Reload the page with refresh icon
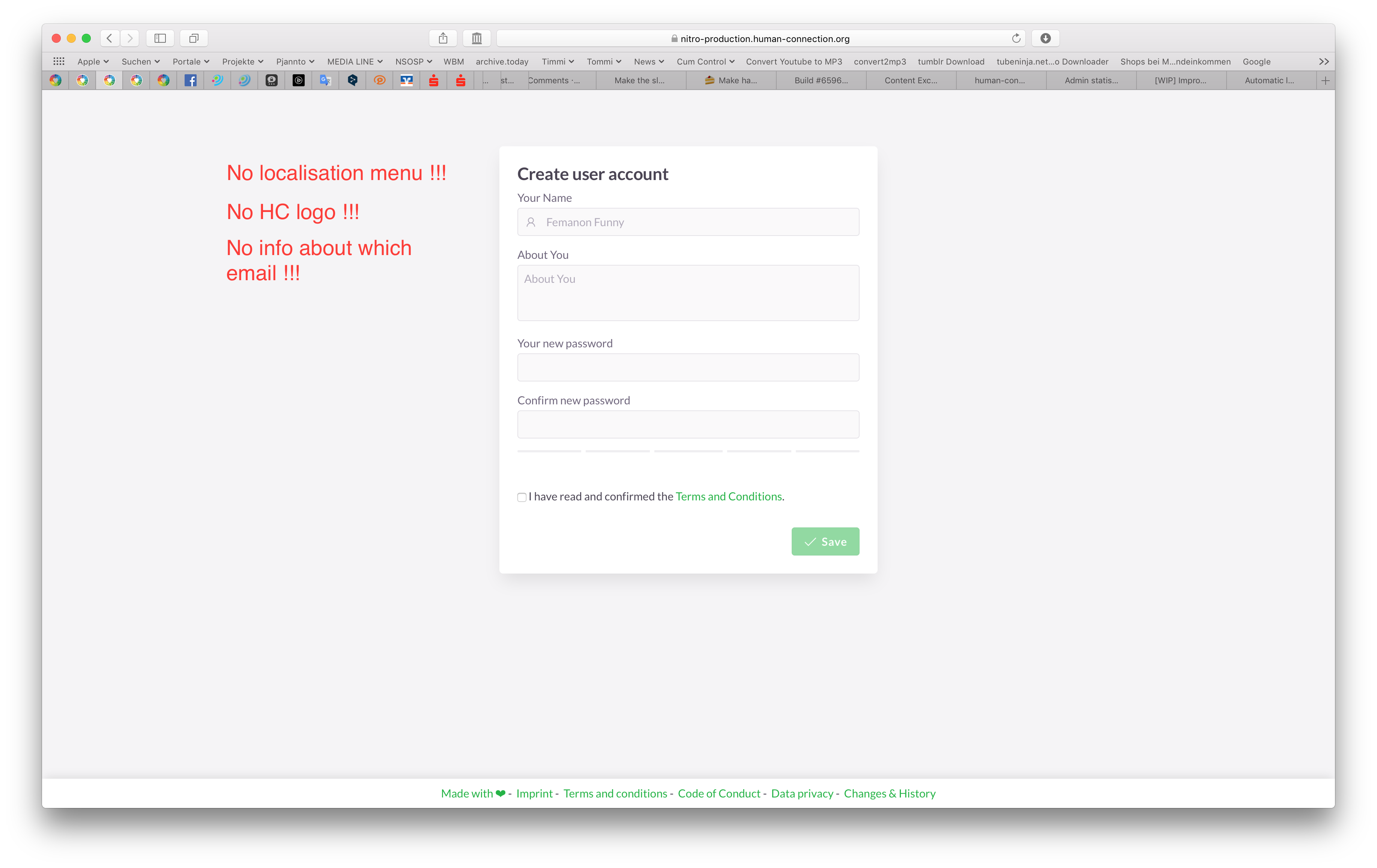This screenshot has width=1377, height=868. point(1016,38)
